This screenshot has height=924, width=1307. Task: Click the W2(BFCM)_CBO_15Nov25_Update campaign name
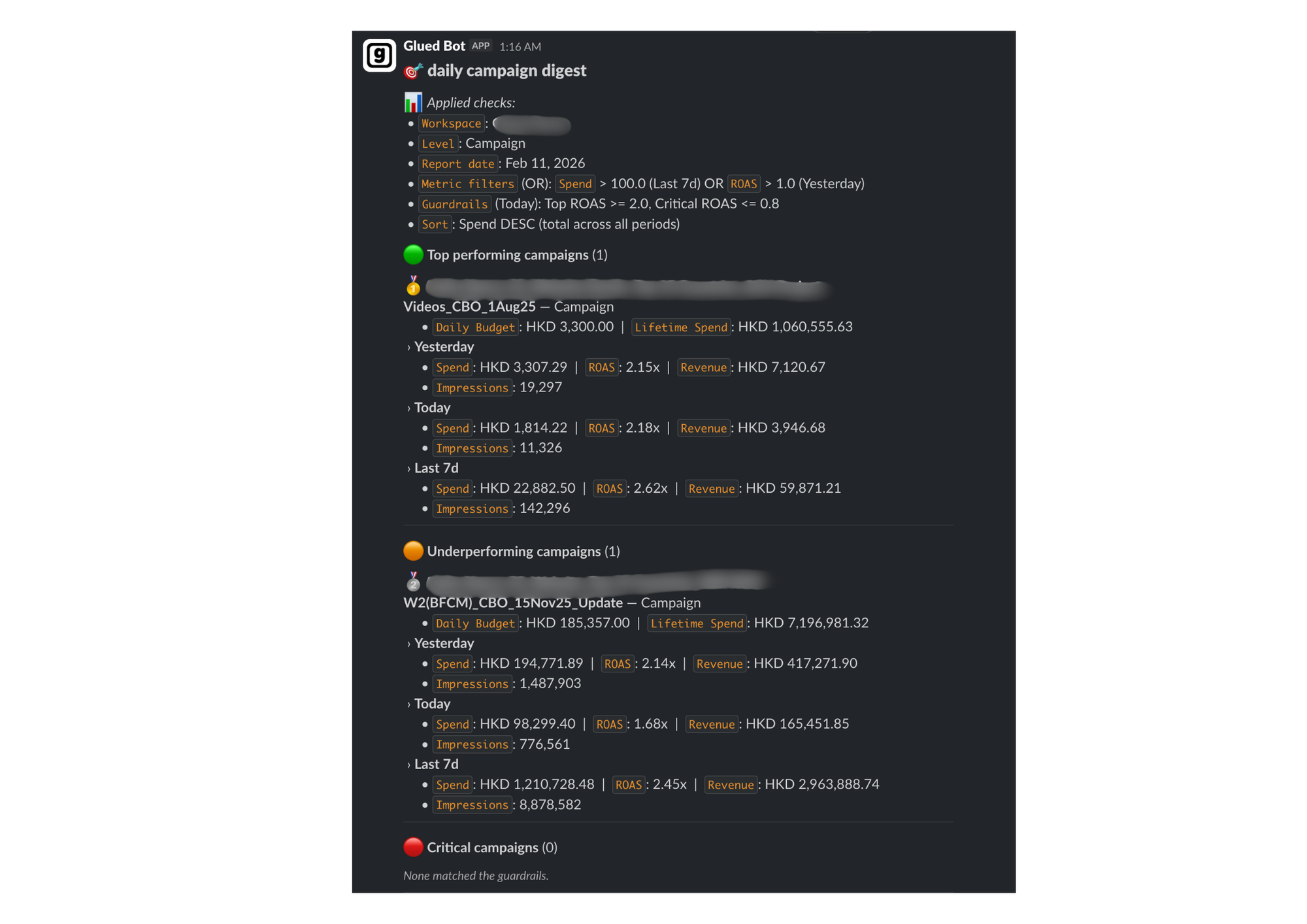tap(513, 602)
